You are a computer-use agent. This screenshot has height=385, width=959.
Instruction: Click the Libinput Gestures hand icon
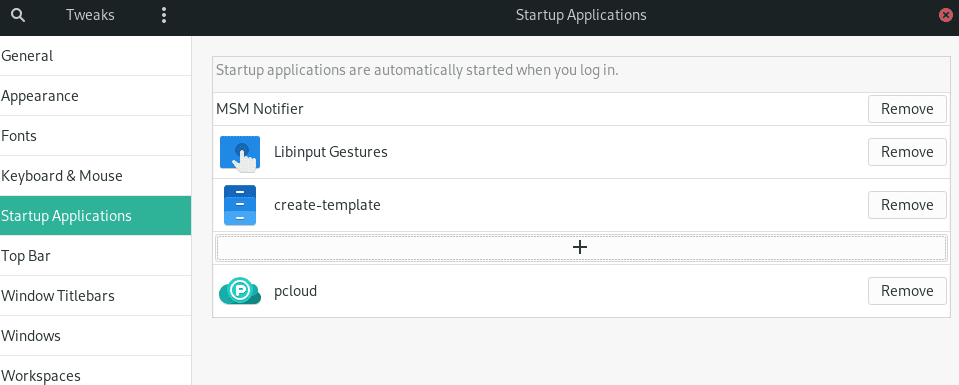(240, 153)
